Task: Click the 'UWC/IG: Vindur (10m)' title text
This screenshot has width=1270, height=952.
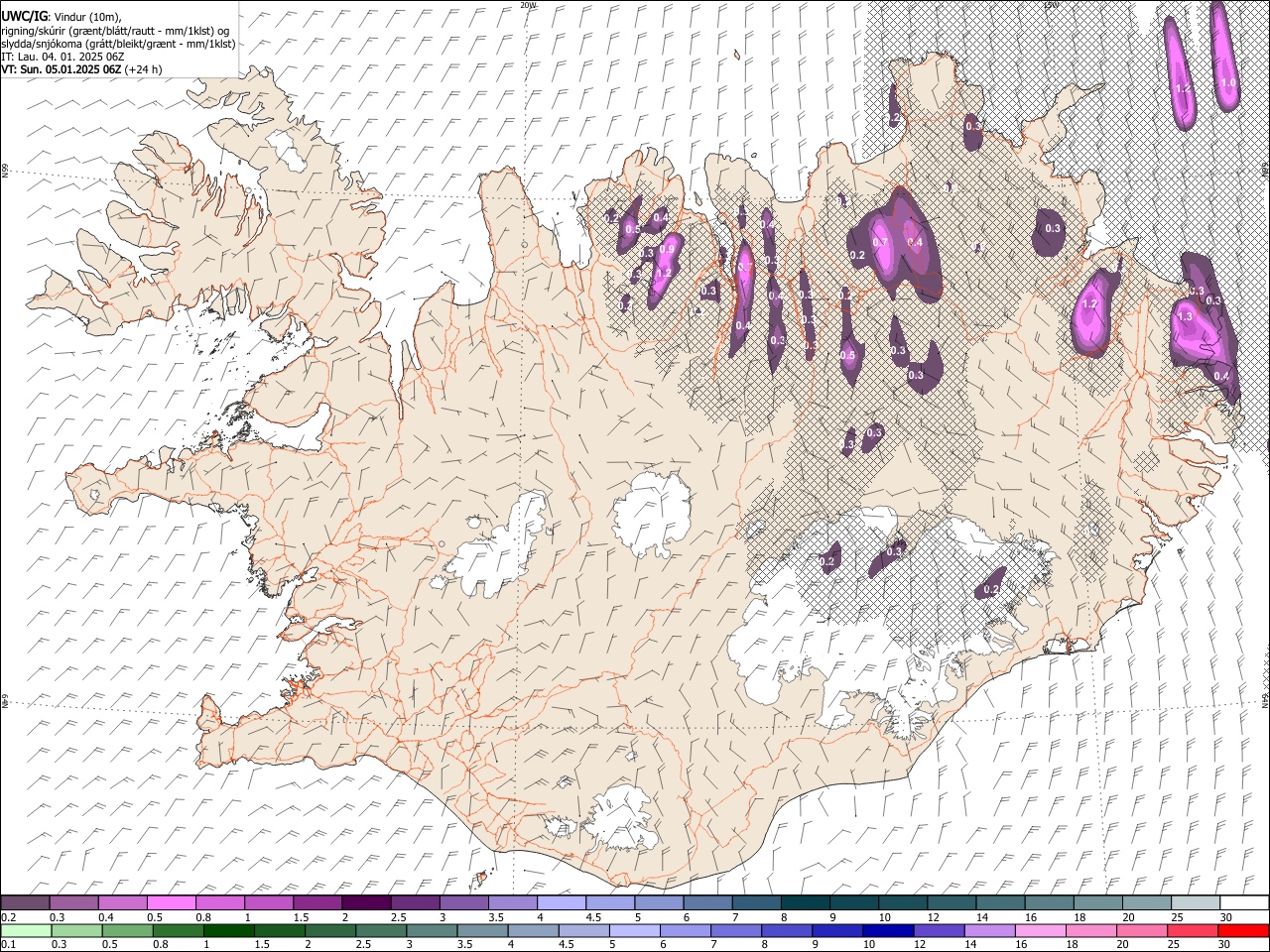Action: tap(62, 17)
